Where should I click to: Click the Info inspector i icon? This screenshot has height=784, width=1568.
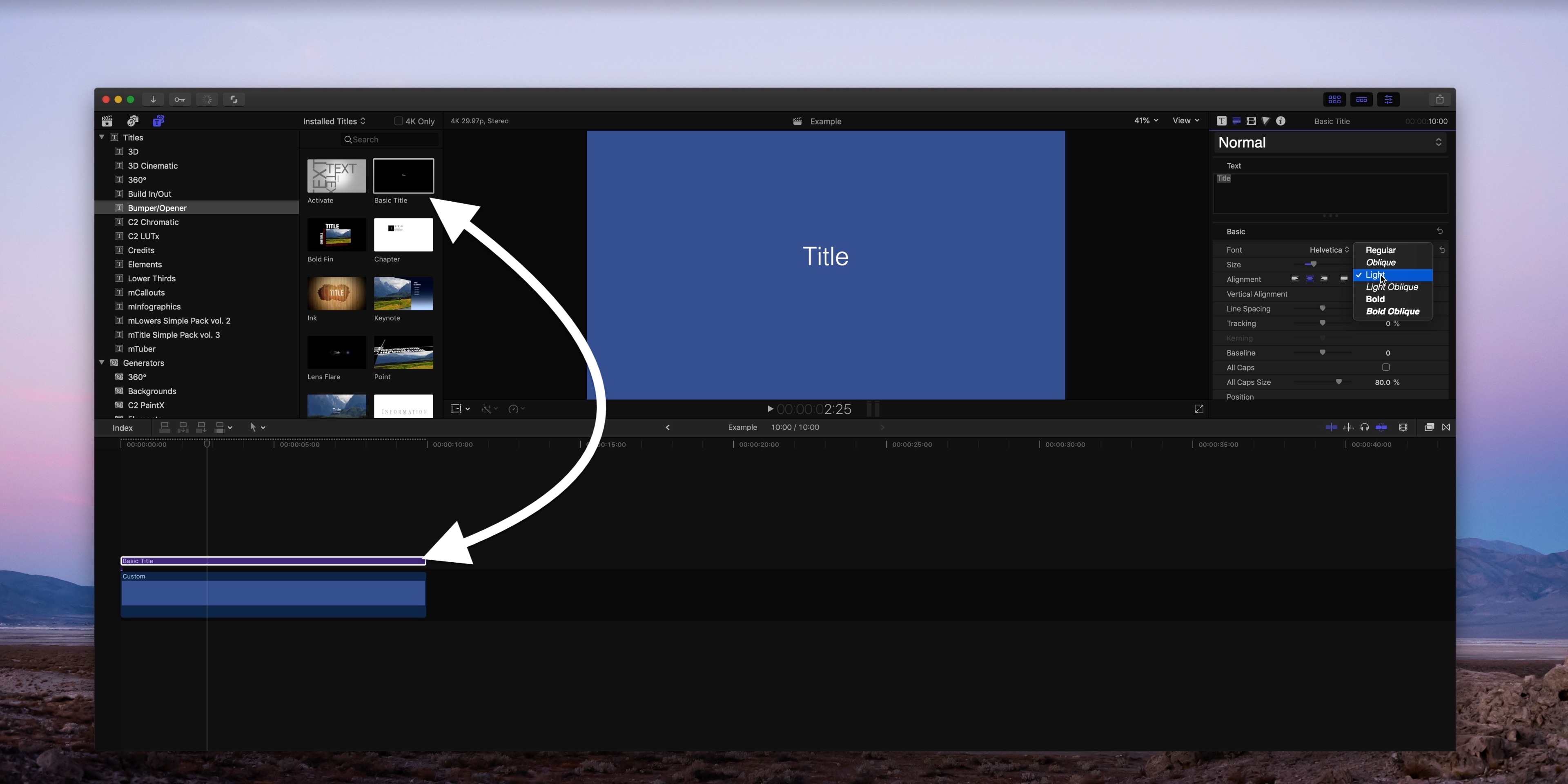(x=1281, y=120)
